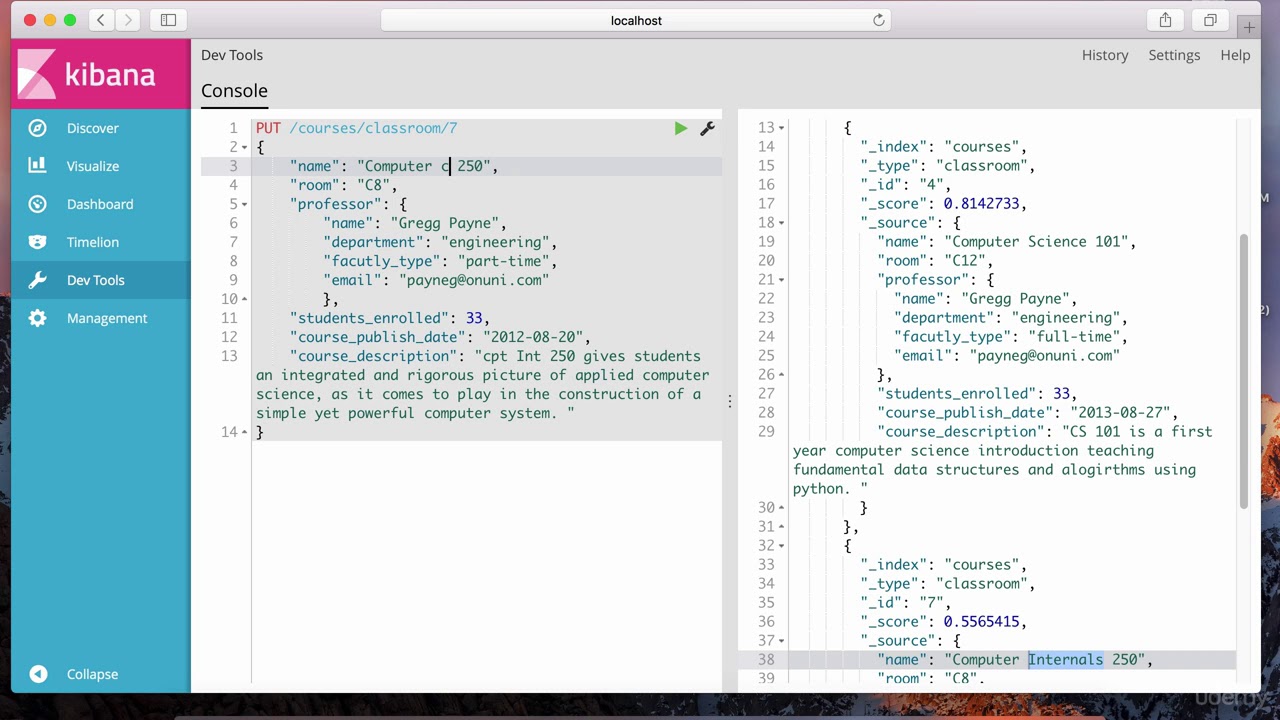
Task: Click the response pane vertical scrollbar
Action: [1244, 370]
